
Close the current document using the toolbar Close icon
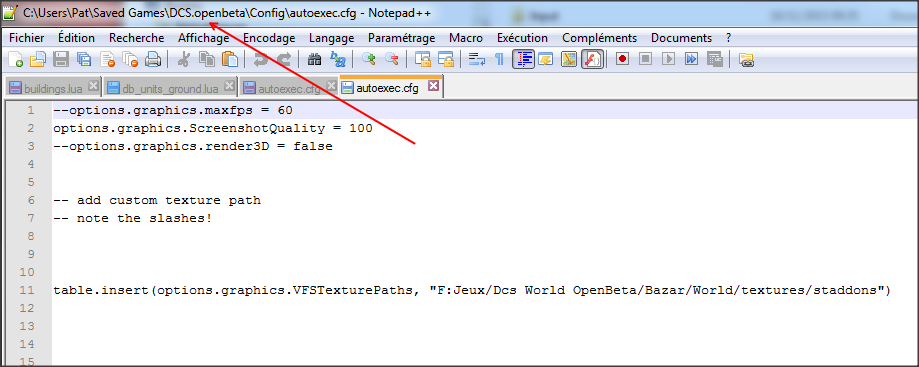point(107,59)
